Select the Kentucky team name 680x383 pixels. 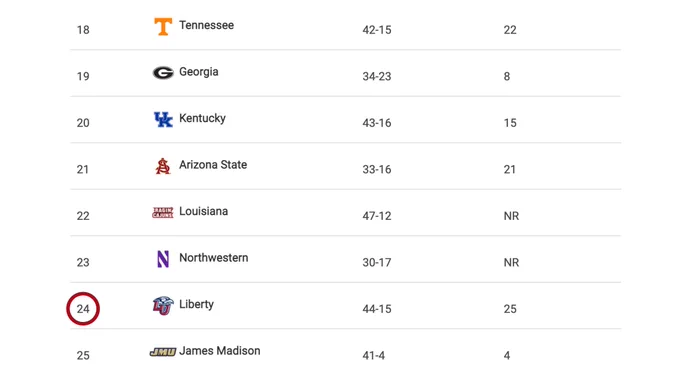pyautogui.click(x=203, y=118)
